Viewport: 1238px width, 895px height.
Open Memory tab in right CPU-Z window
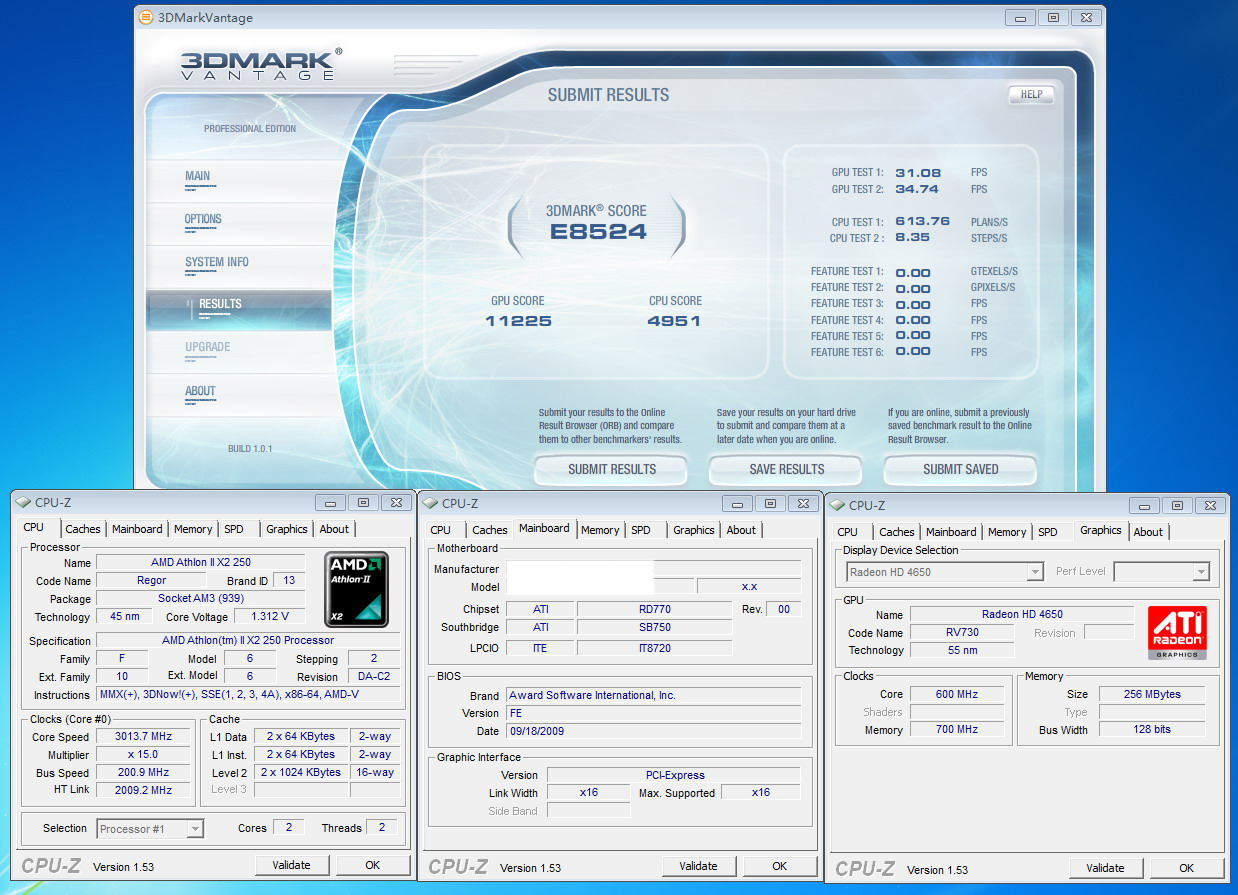pos(1007,532)
